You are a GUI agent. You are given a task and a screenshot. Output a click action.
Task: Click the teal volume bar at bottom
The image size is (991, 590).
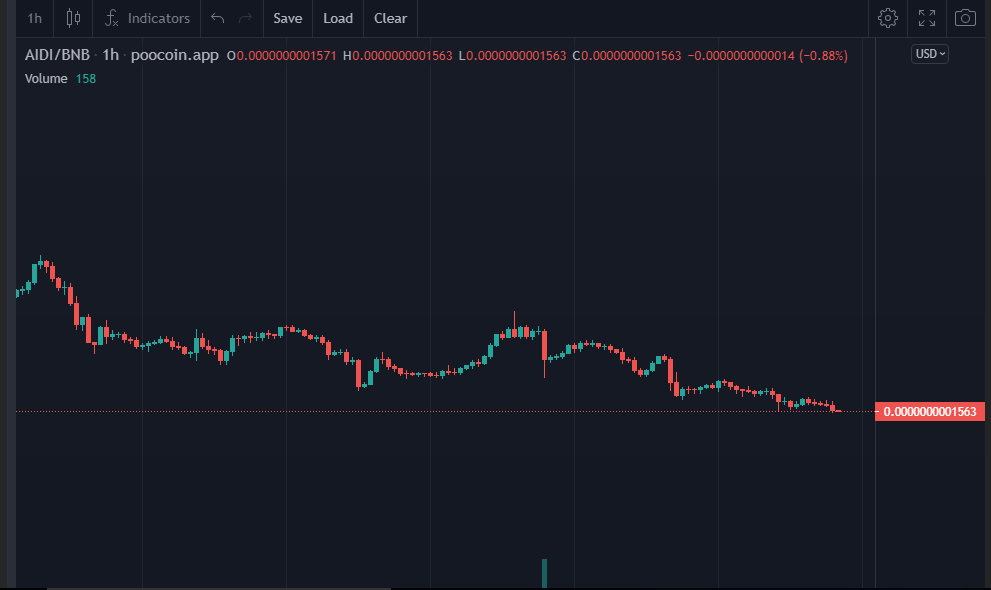coord(544,573)
